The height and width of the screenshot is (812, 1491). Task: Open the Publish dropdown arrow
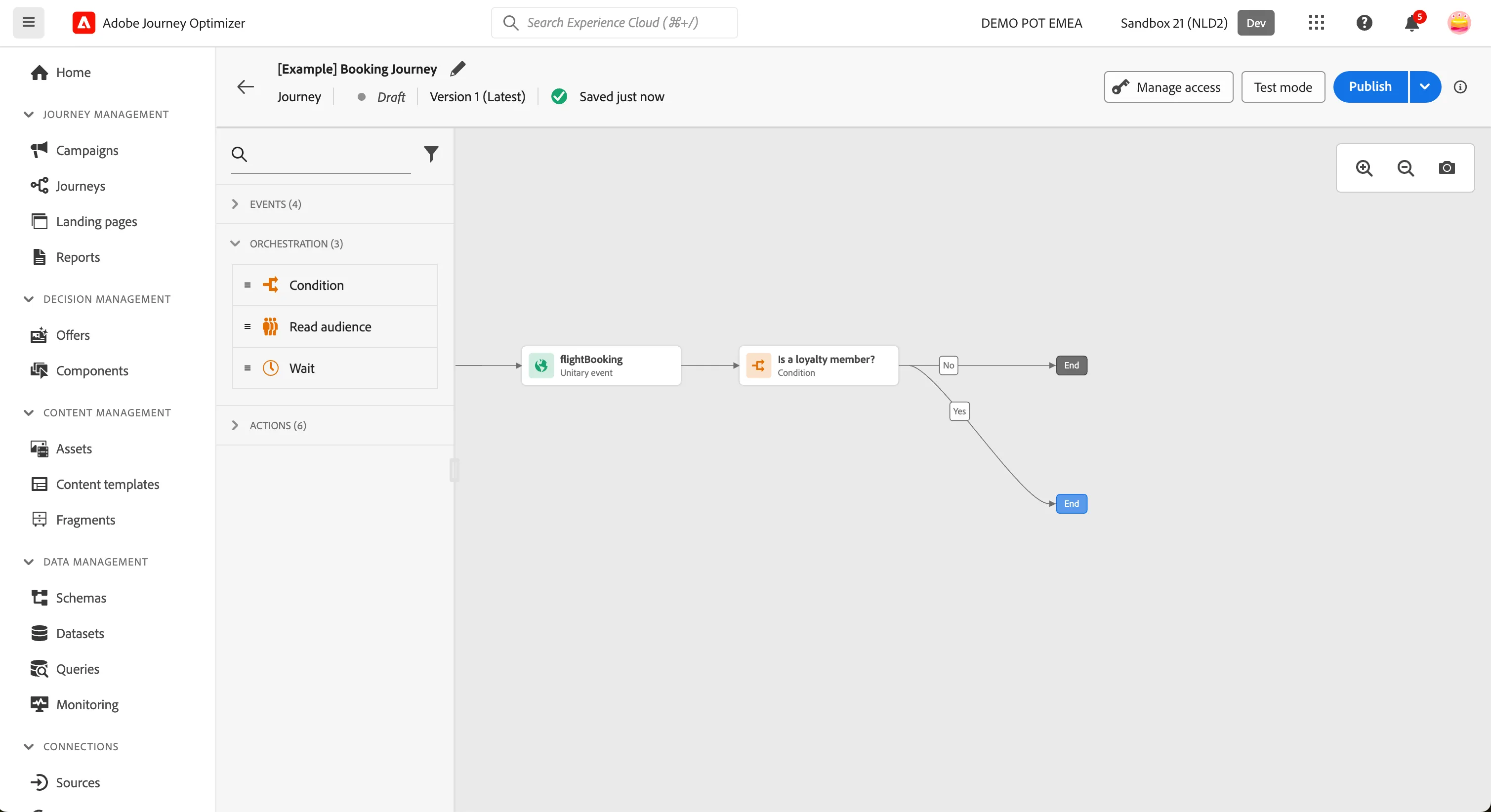(1424, 87)
